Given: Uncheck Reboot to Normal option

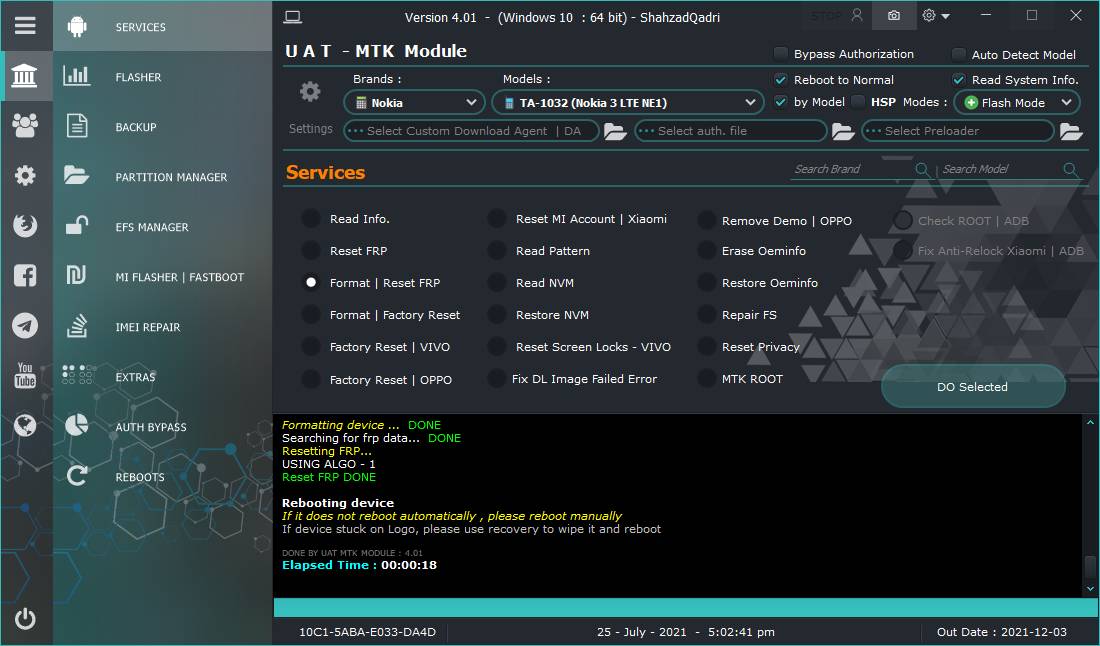Looking at the screenshot, I should tap(780, 79).
